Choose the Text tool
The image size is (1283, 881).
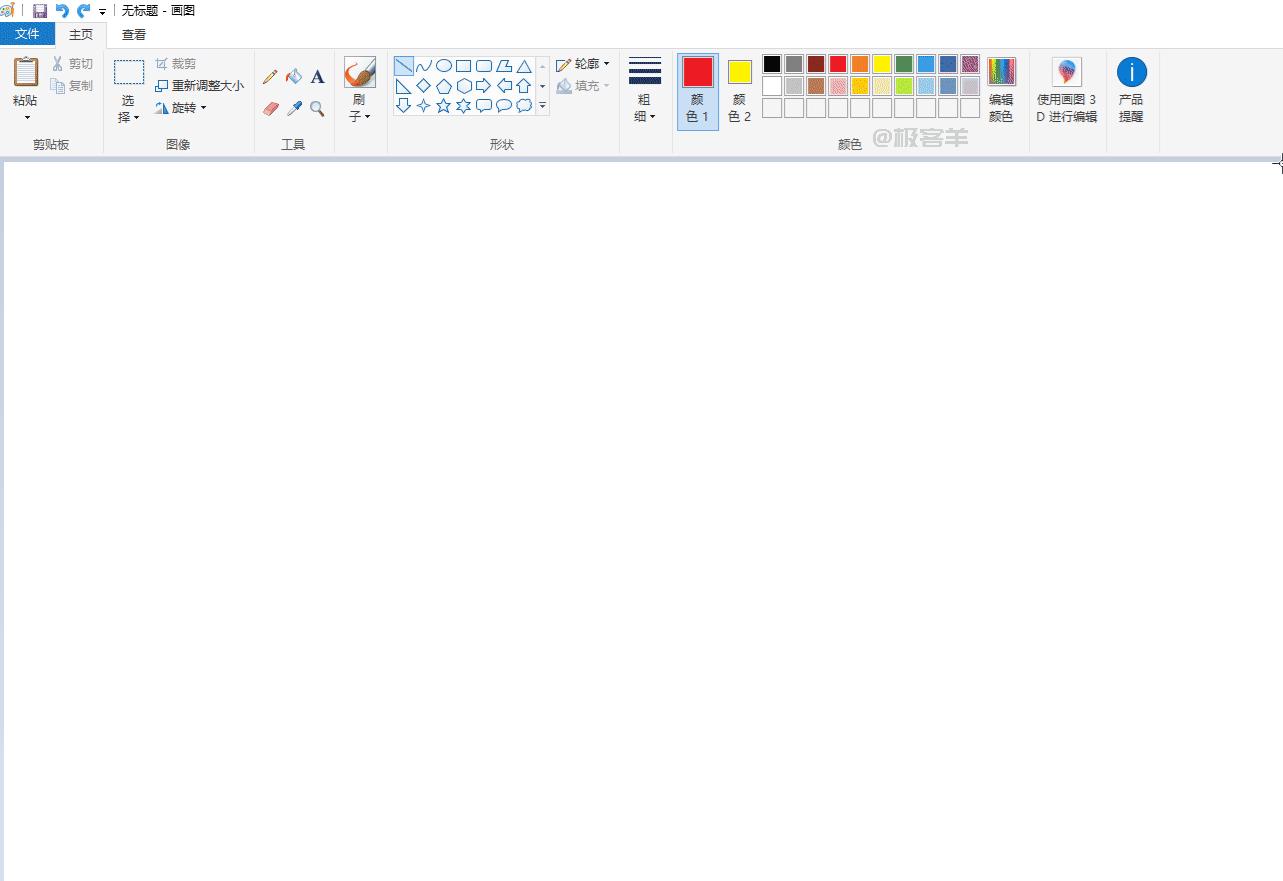(317, 77)
